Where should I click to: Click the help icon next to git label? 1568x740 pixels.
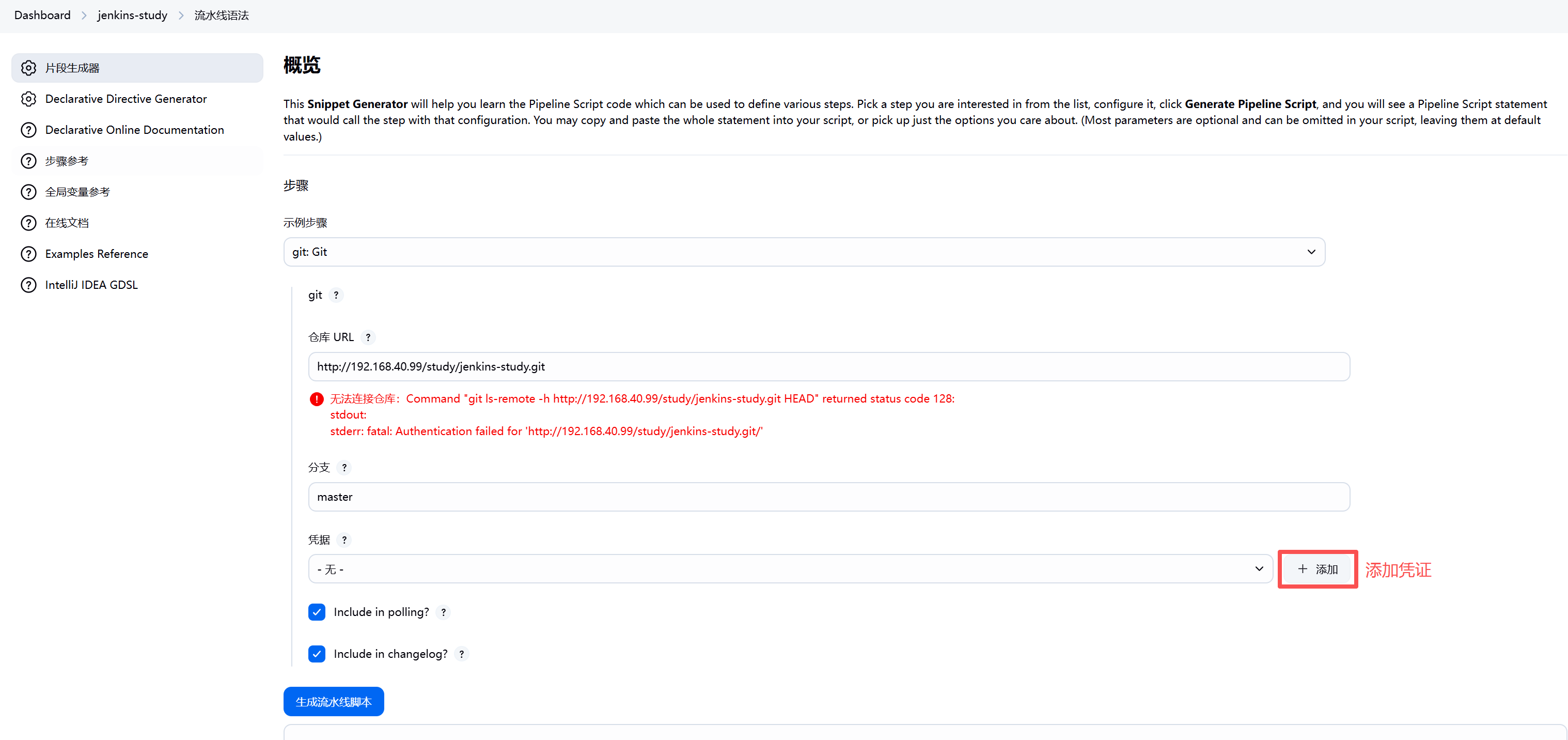tap(336, 295)
